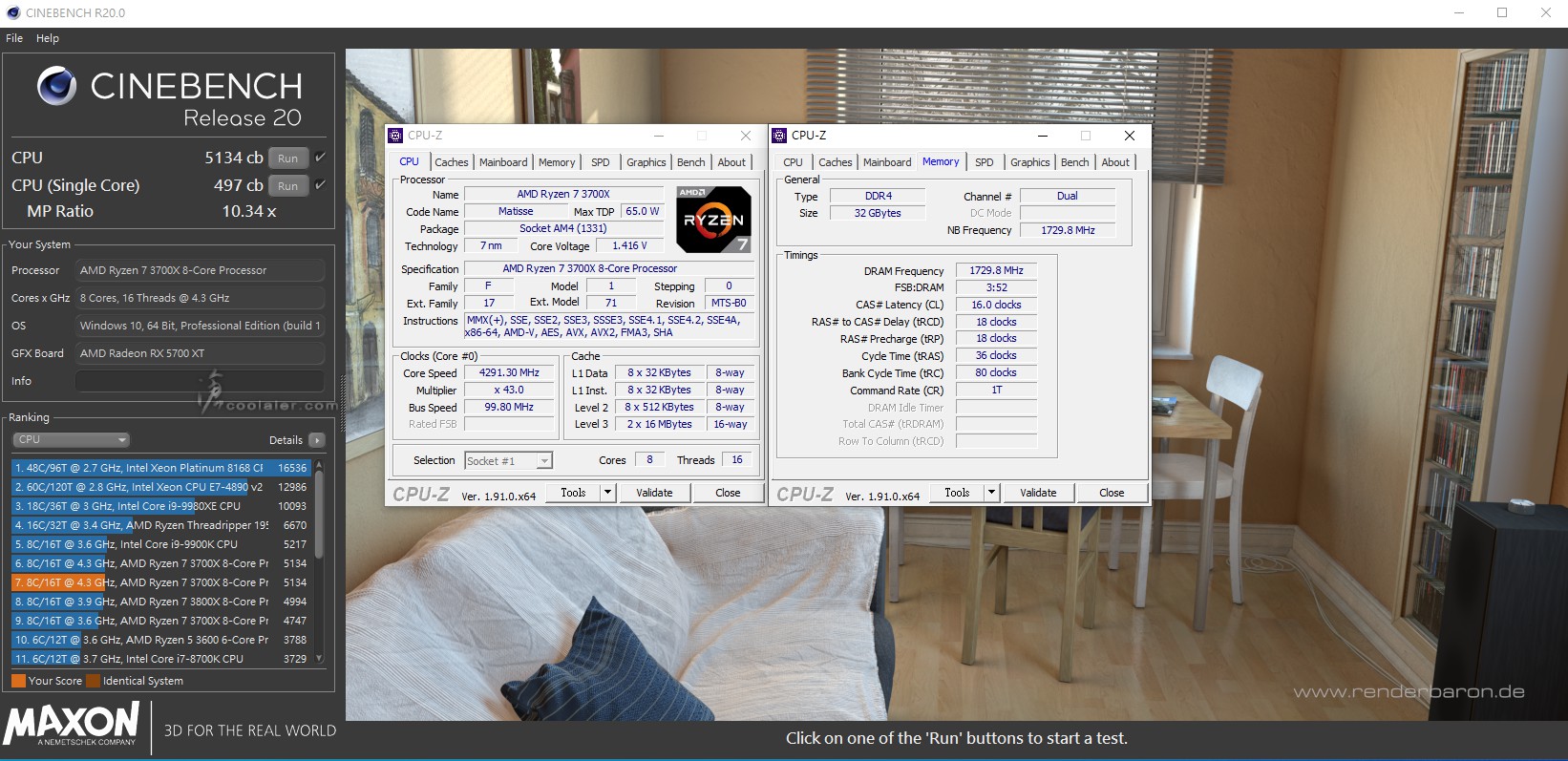The width and height of the screenshot is (1568, 761).
Task: Switch to Memory tab in left CPU-Z window
Action: [557, 162]
